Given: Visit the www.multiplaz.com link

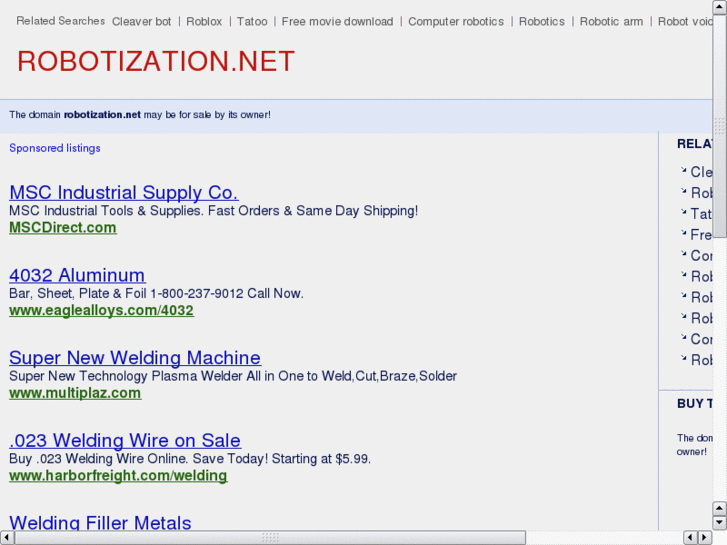Looking at the screenshot, I should coord(75,393).
